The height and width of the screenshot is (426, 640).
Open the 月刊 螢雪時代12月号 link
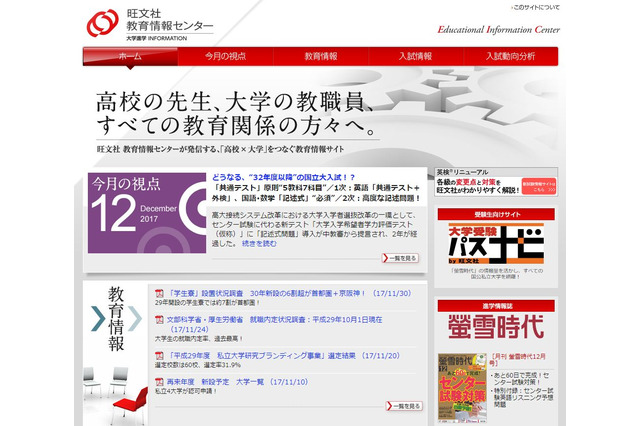pyautogui.click(x=518, y=359)
